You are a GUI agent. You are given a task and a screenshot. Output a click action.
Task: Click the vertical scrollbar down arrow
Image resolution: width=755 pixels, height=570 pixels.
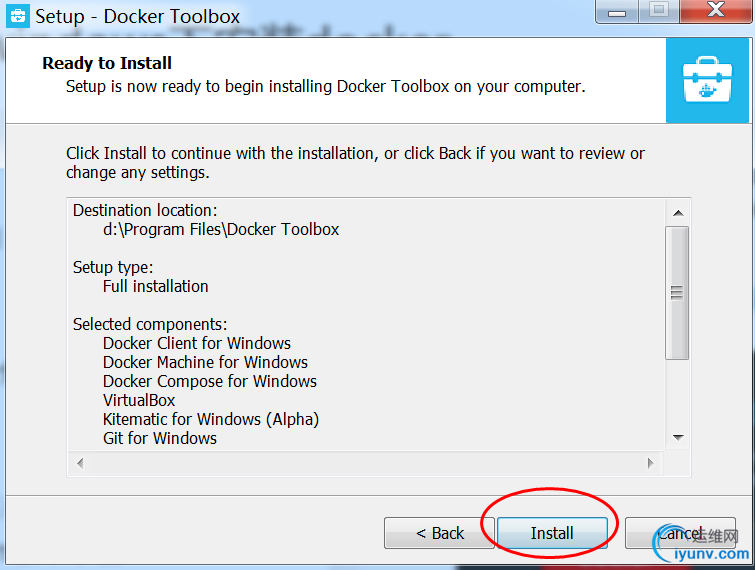tap(678, 438)
